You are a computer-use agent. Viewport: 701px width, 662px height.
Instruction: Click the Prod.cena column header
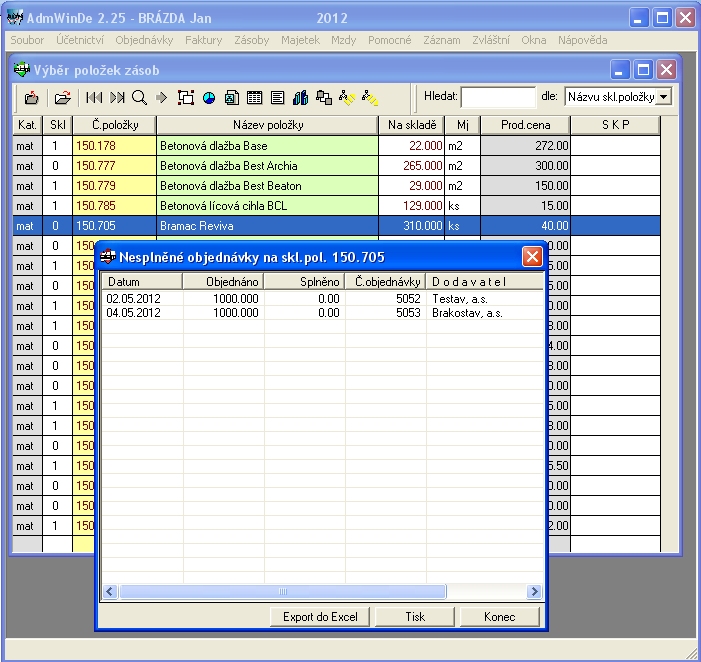[525, 125]
